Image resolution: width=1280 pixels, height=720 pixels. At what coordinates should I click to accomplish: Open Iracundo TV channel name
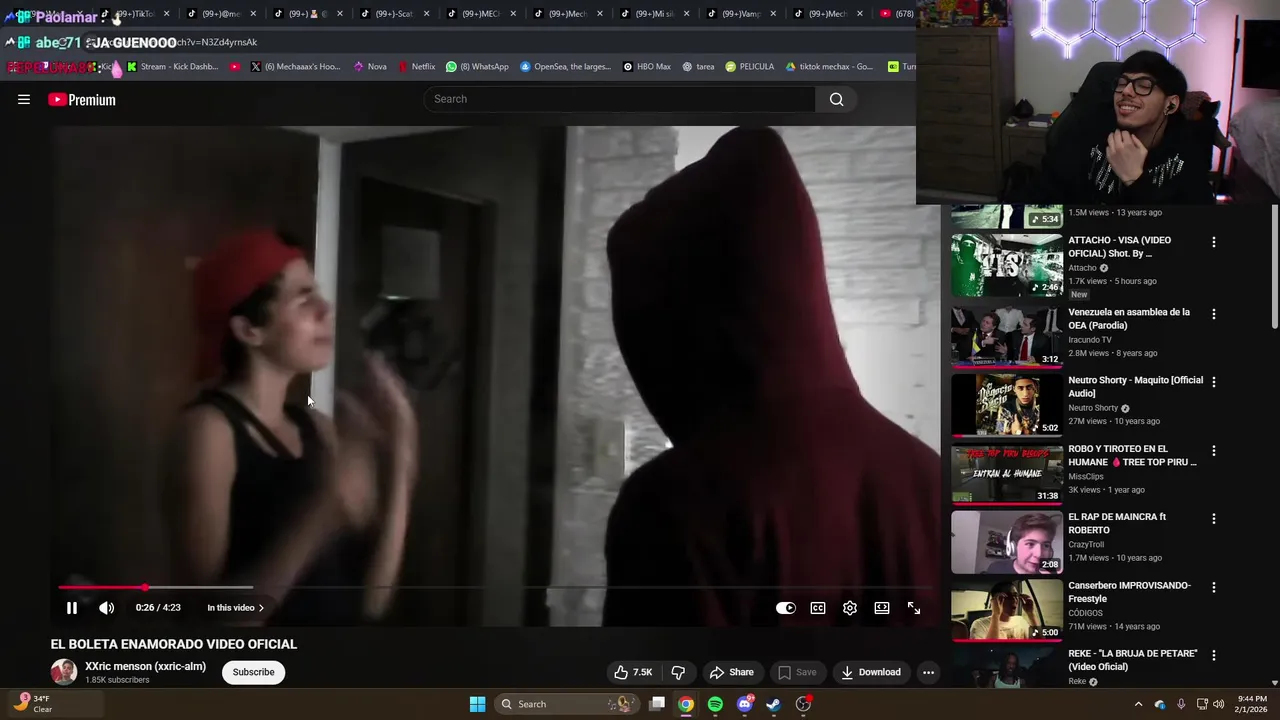pyautogui.click(x=1089, y=340)
